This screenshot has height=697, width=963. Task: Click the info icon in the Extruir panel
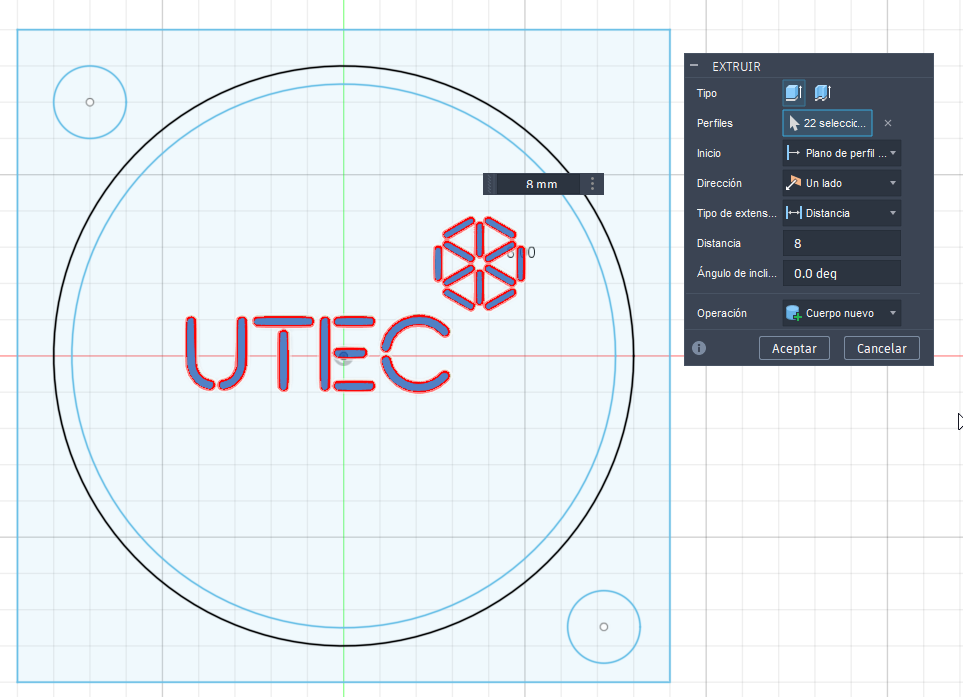[x=699, y=348]
